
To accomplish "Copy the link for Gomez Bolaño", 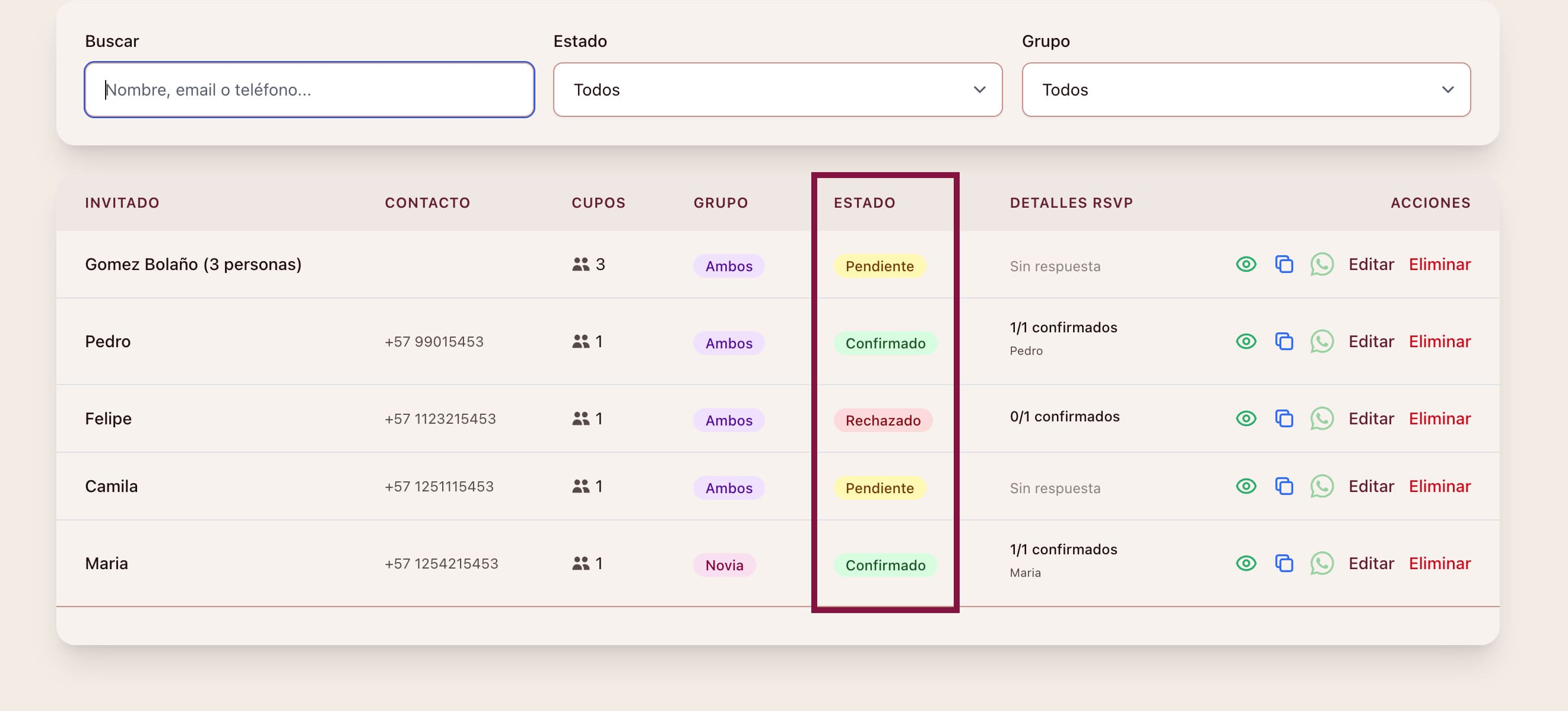I will pos(1284,265).
